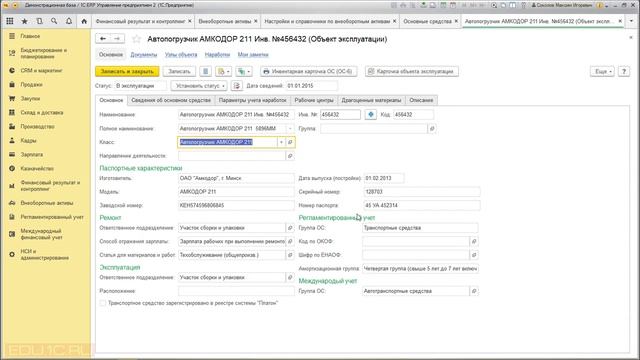Image resolution: width=640 pixels, height=360 pixels.
Task: Open the sections menu grid icon
Action: tap(10, 21)
